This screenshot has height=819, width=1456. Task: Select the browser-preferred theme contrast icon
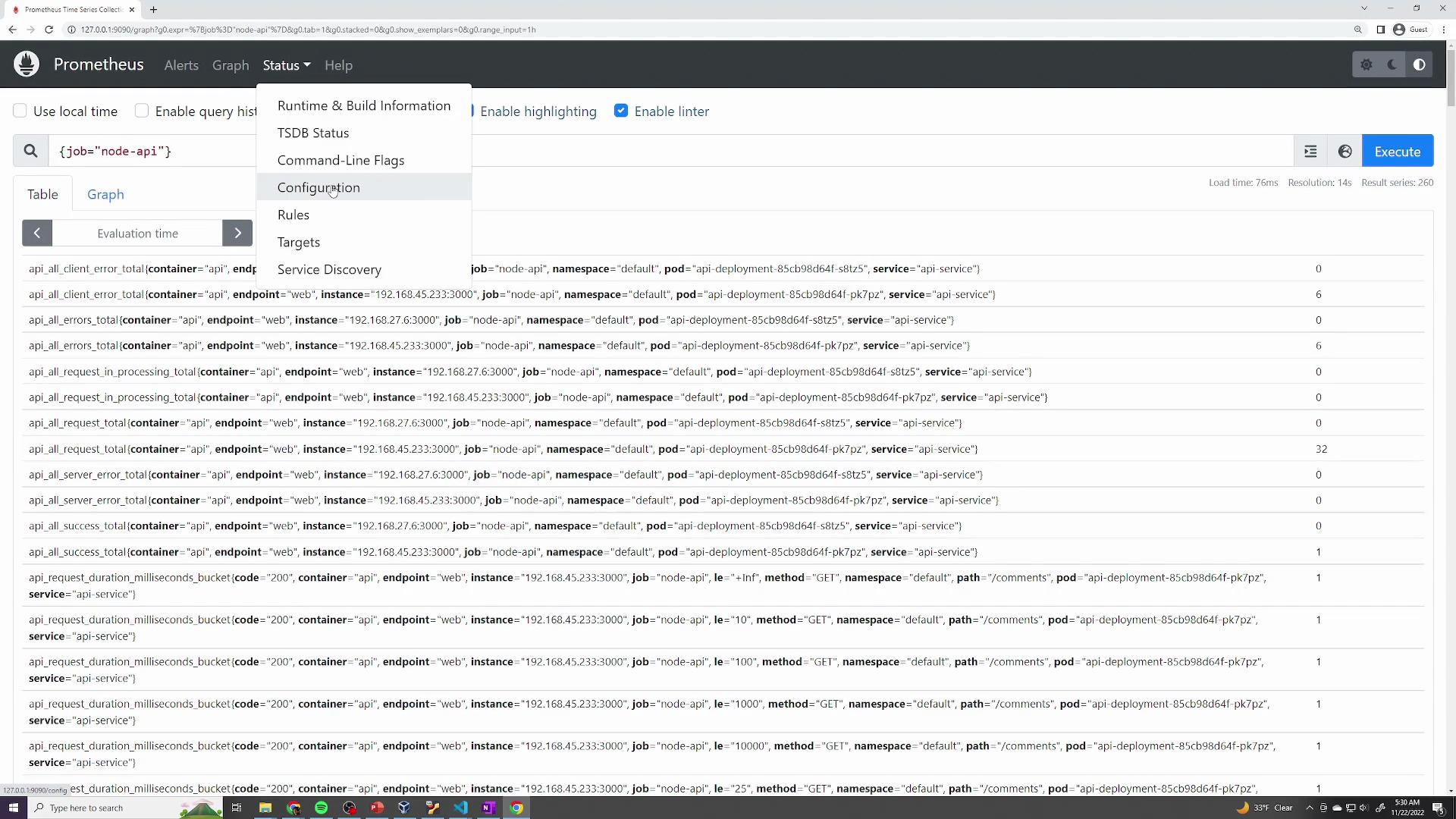[1420, 65]
